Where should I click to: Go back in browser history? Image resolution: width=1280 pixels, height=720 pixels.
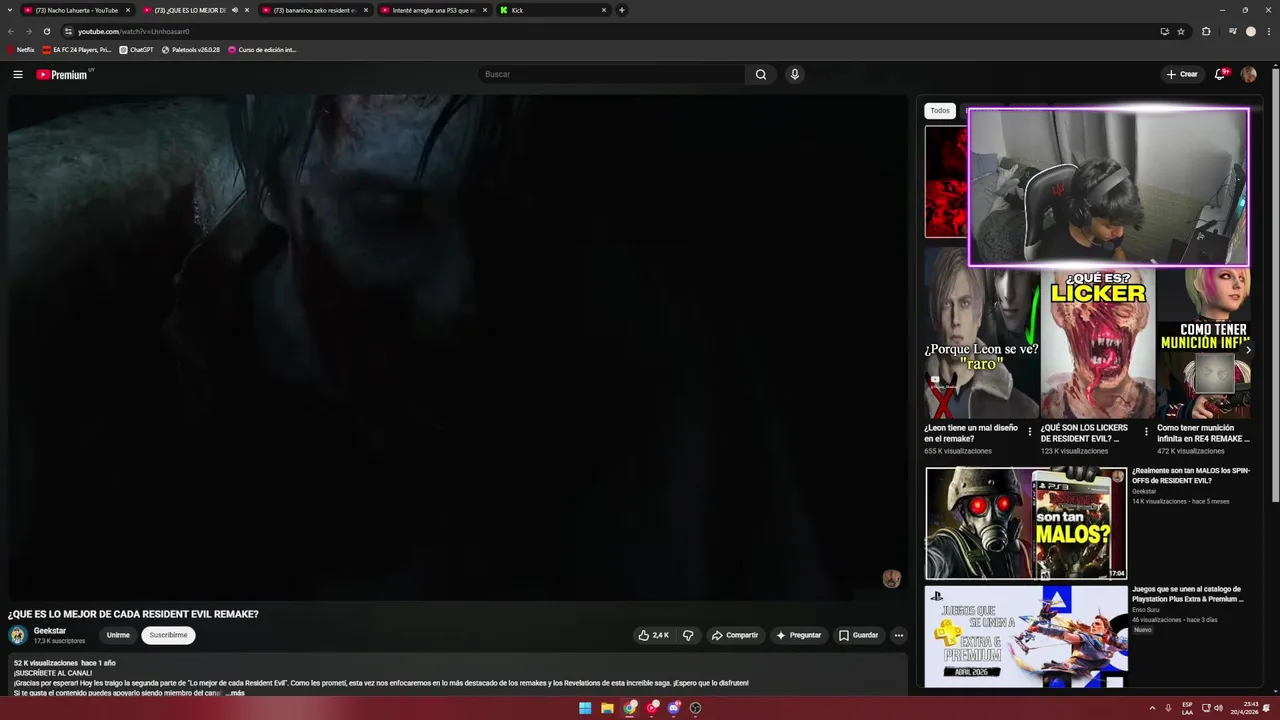tap(11, 31)
